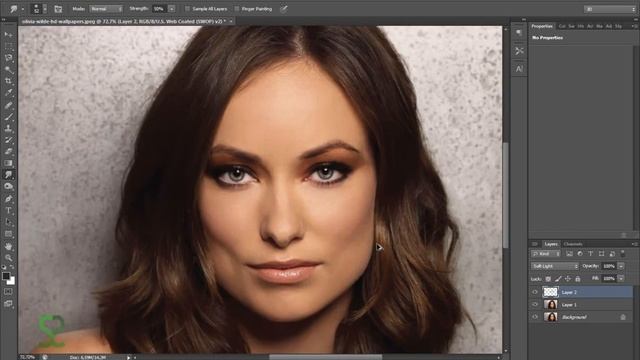Enable Sample All Layers checkbox
This screenshot has width=640, height=360.
click(x=187, y=9)
